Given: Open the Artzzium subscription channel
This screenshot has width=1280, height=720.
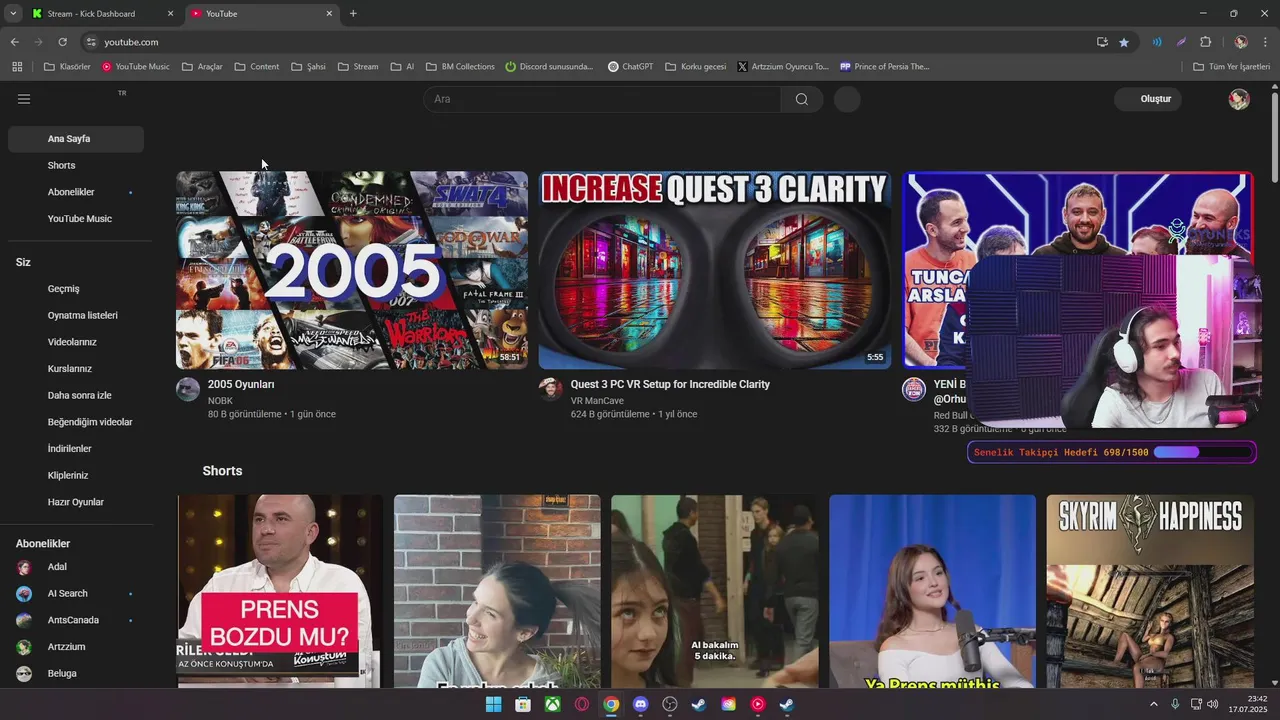Looking at the screenshot, I should tap(76, 647).
